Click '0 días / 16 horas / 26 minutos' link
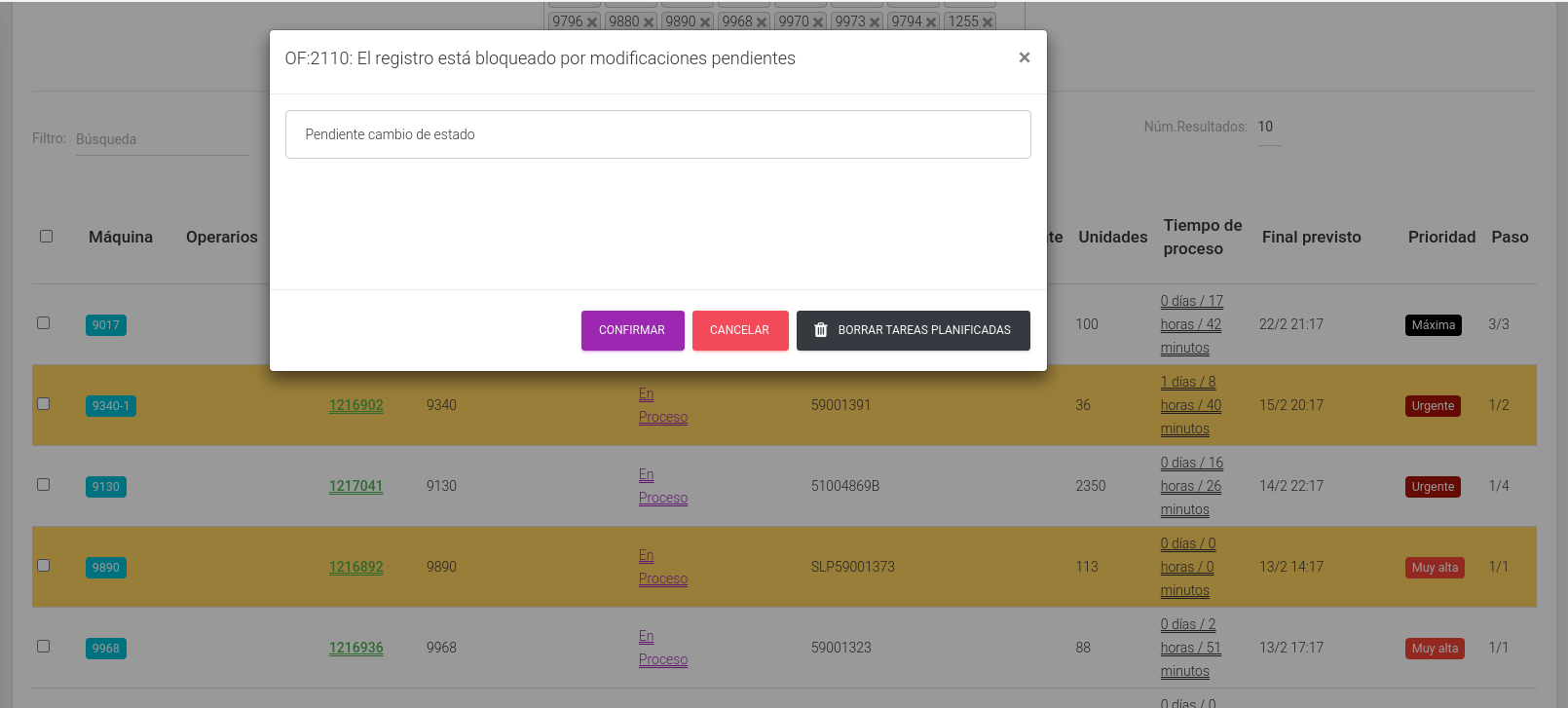 (1192, 486)
